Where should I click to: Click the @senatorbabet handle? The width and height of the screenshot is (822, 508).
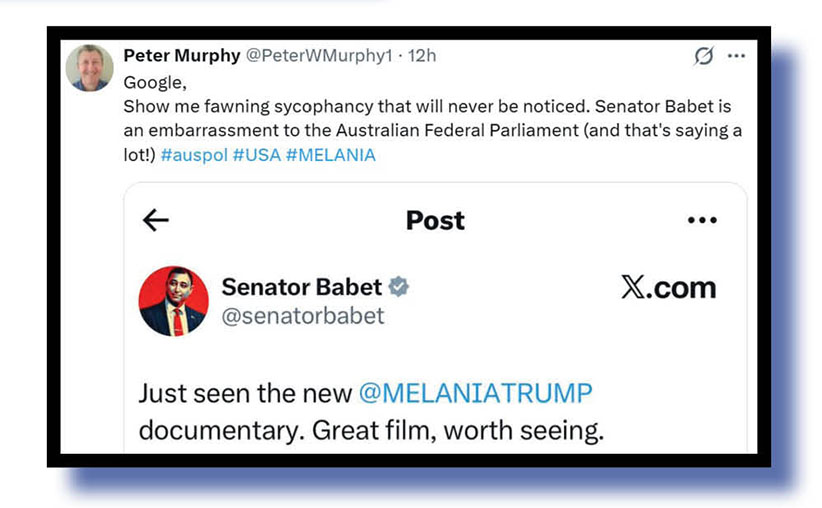(302, 316)
